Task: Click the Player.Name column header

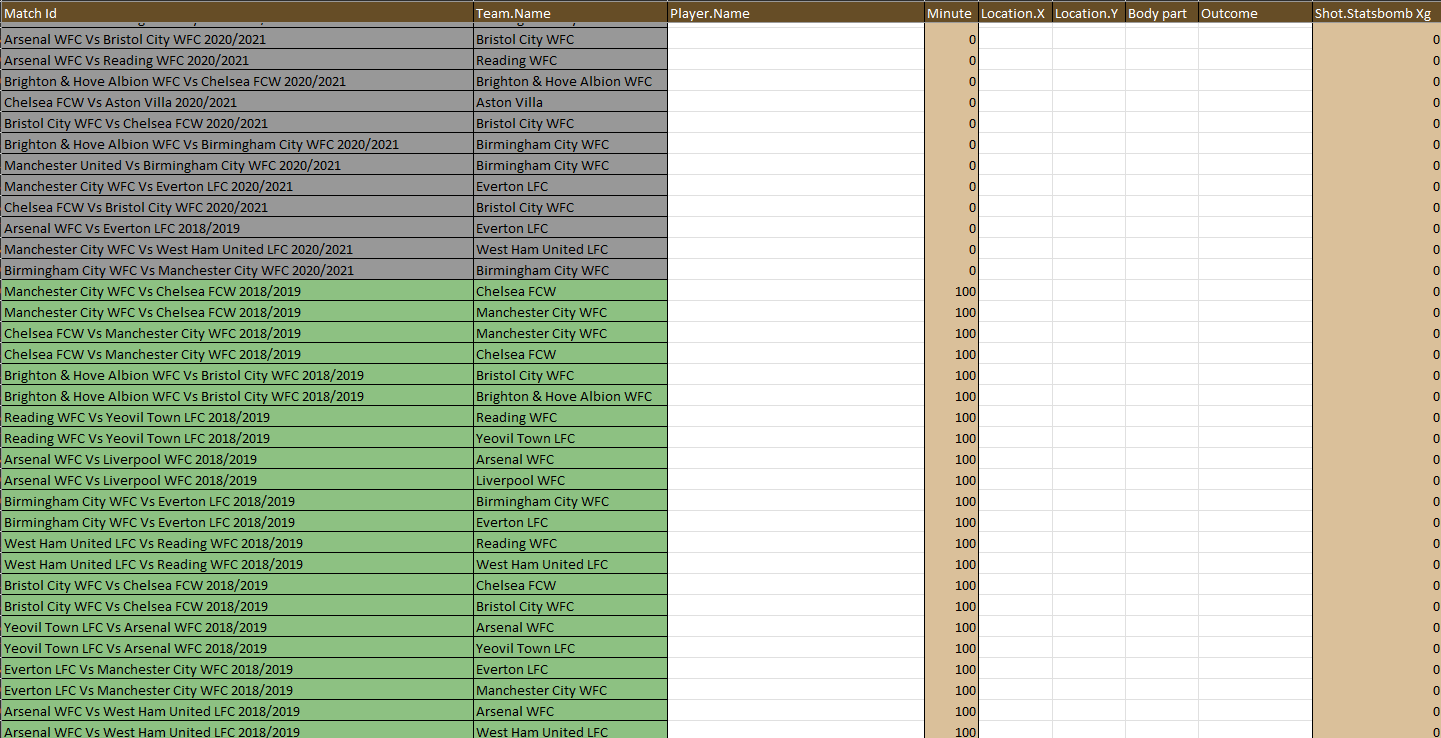Action: click(x=796, y=13)
